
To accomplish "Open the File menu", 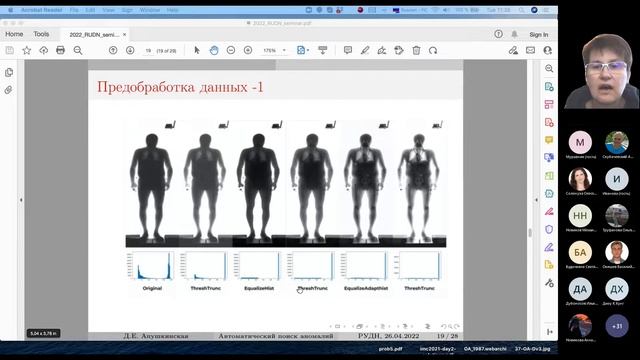I will [x=74, y=10].
